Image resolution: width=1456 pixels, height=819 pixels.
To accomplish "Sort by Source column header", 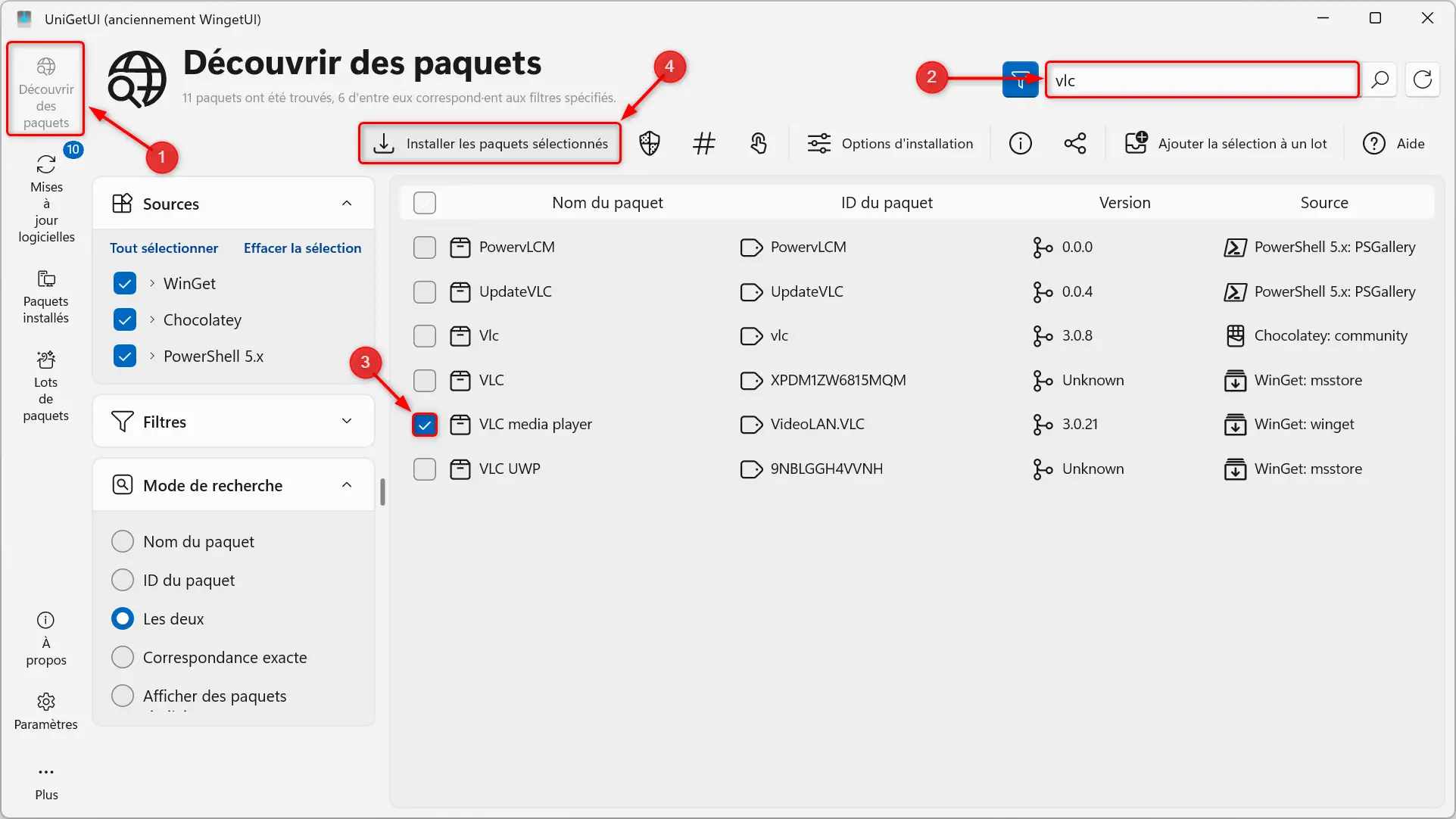I will (x=1324, y=202).
